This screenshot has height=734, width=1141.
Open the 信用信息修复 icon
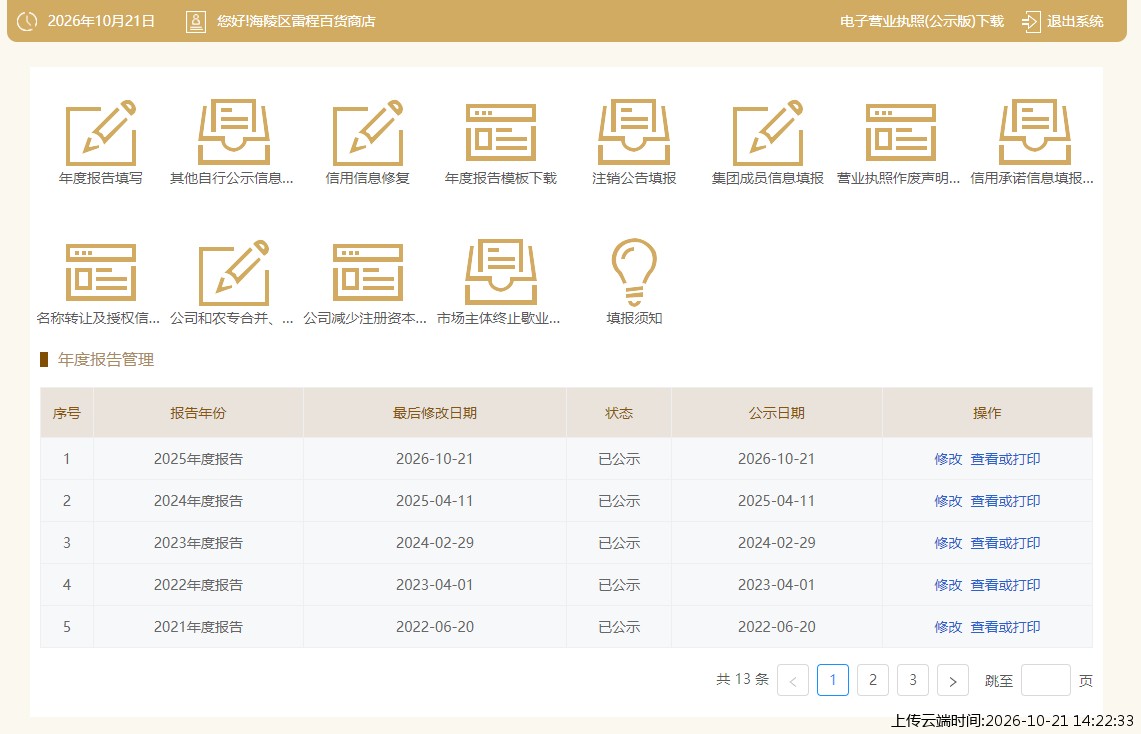tap(367, 133)
